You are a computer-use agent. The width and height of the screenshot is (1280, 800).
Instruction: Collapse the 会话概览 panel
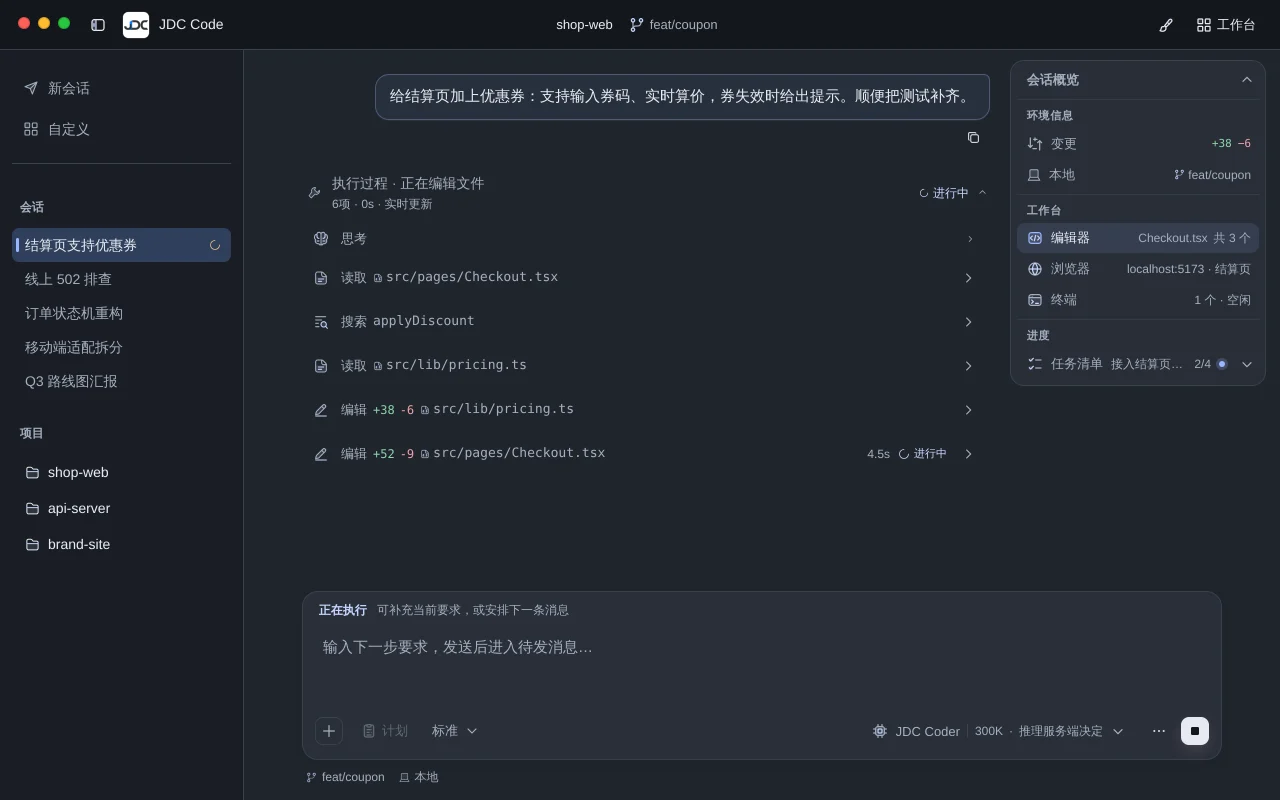click(1247, 80)
